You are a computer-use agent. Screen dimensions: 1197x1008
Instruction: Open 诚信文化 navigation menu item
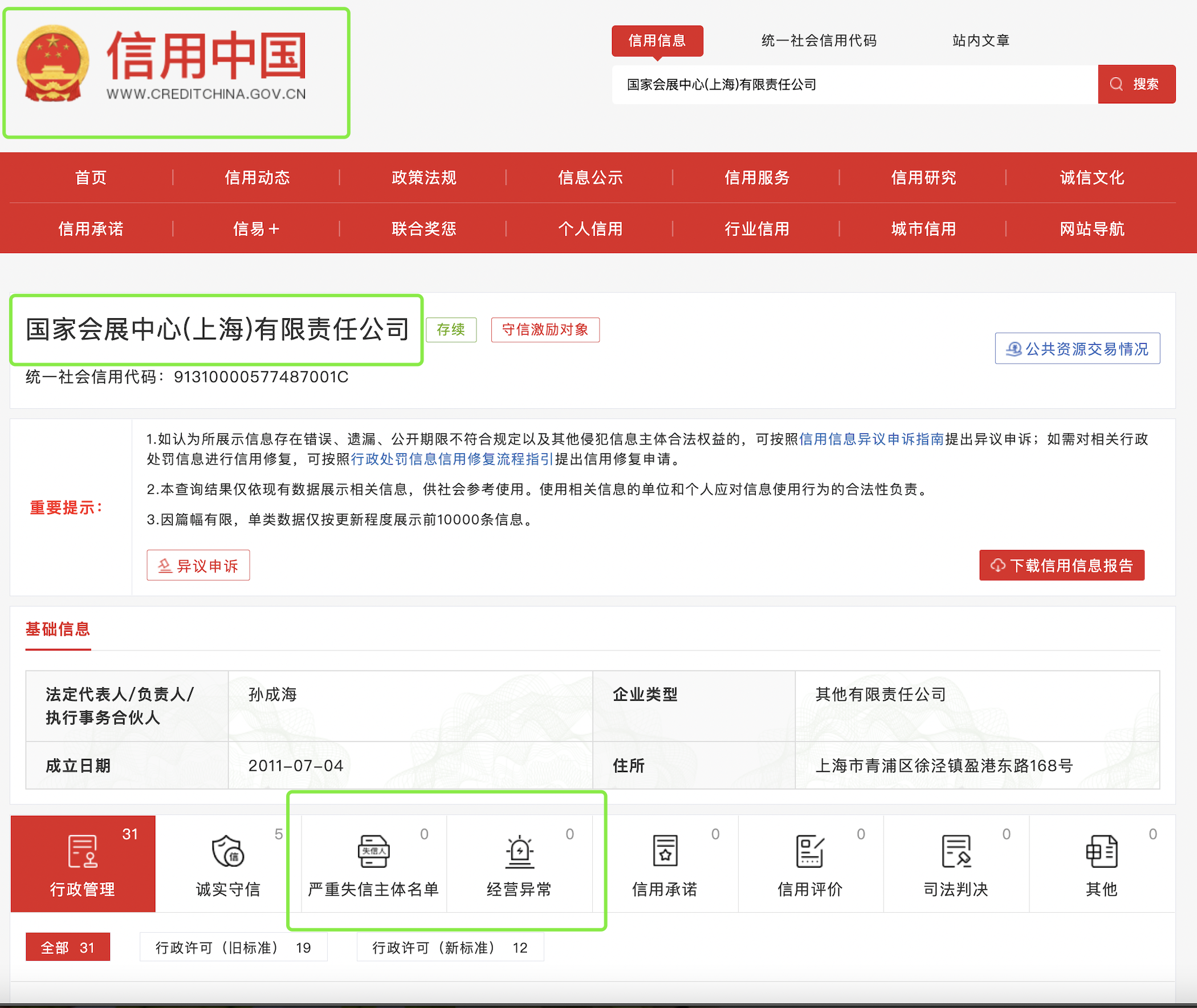1092,178
